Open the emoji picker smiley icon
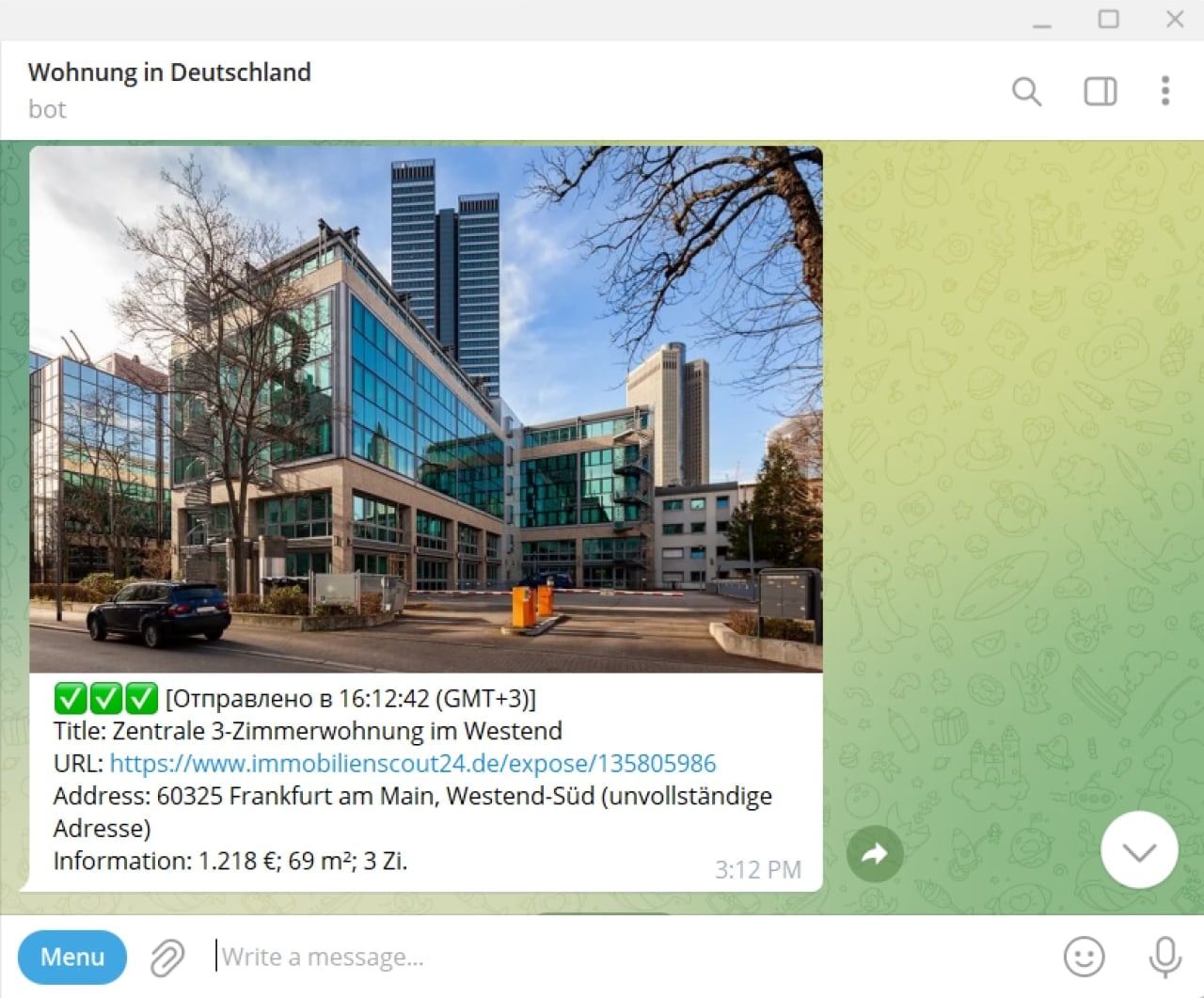Viewport: 1204px width, 998px height. point(1084,957)
